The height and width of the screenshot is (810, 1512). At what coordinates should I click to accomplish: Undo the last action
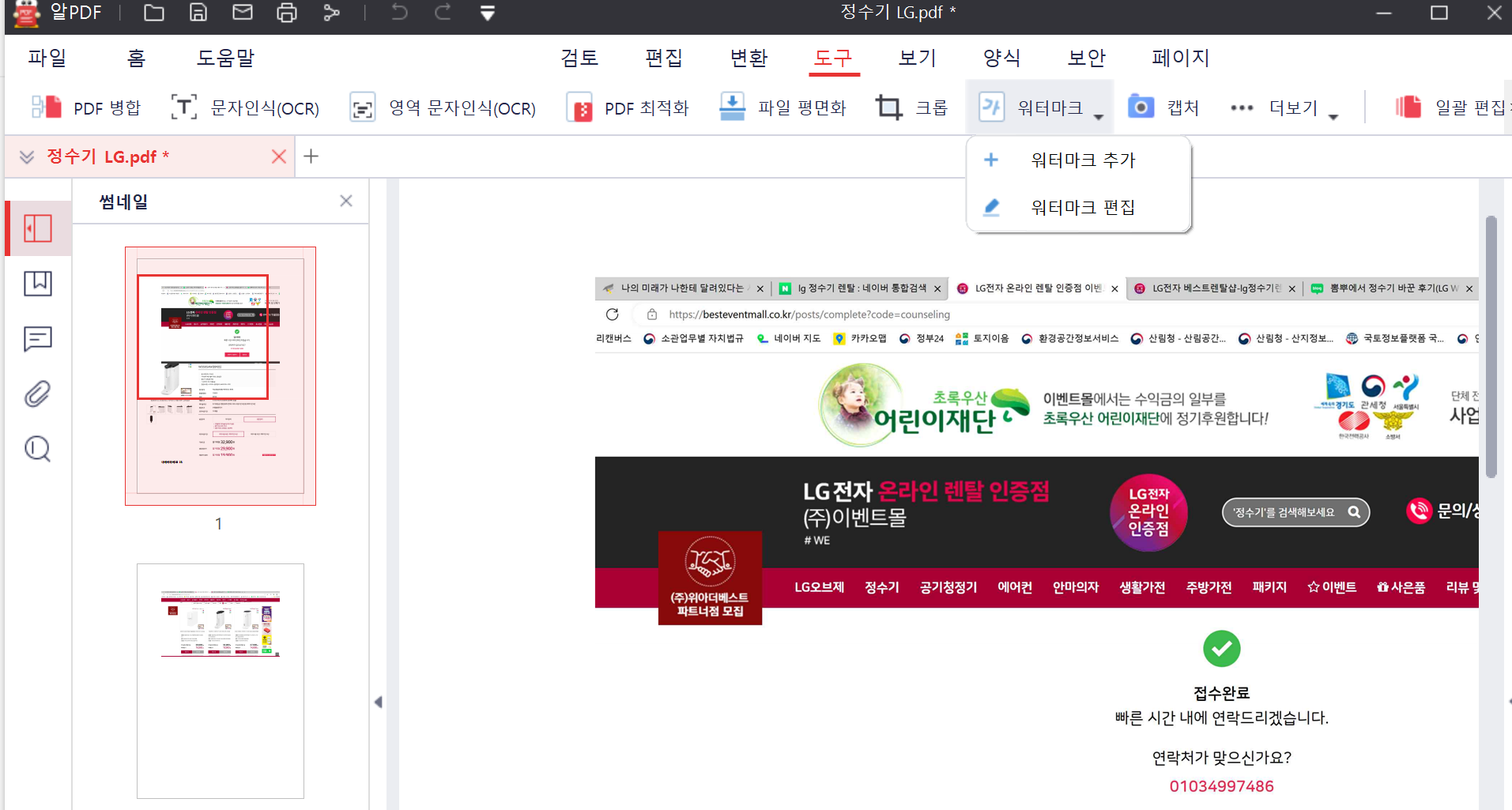[399, 13]
